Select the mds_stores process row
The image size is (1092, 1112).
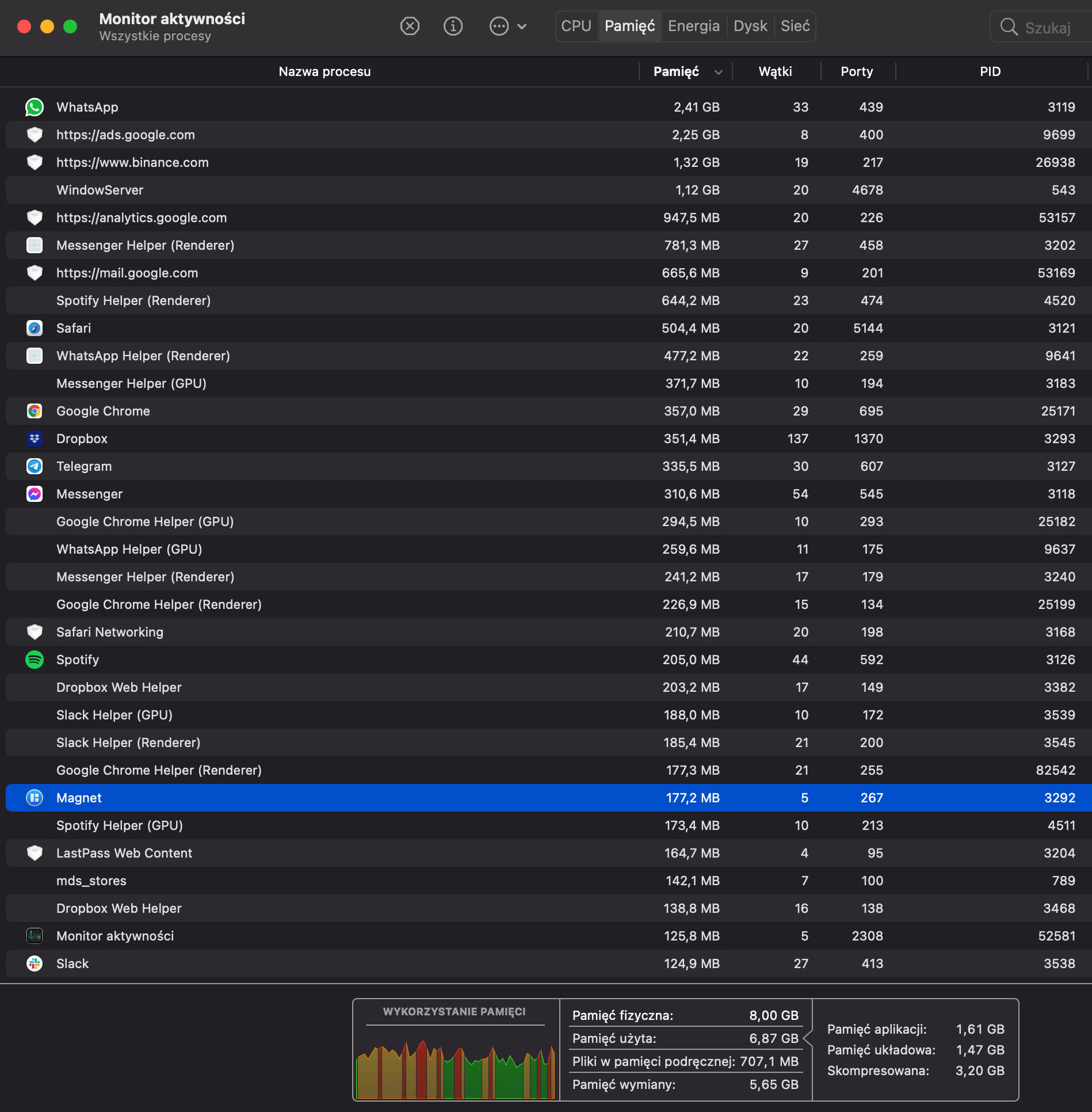549,881
